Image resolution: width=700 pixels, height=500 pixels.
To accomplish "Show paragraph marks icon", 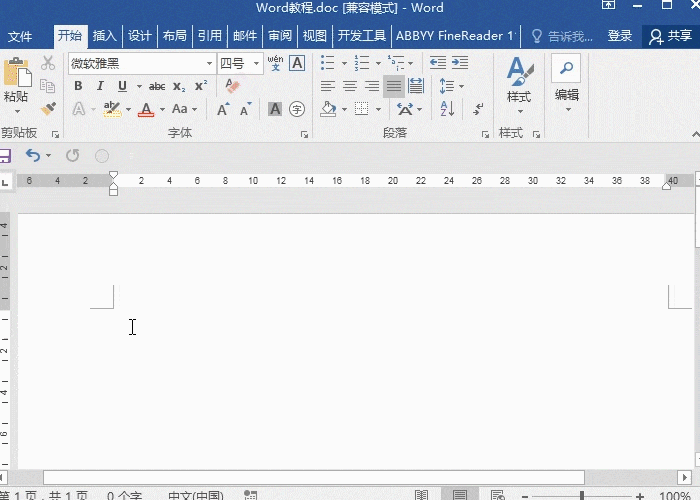I will (479, 108).
